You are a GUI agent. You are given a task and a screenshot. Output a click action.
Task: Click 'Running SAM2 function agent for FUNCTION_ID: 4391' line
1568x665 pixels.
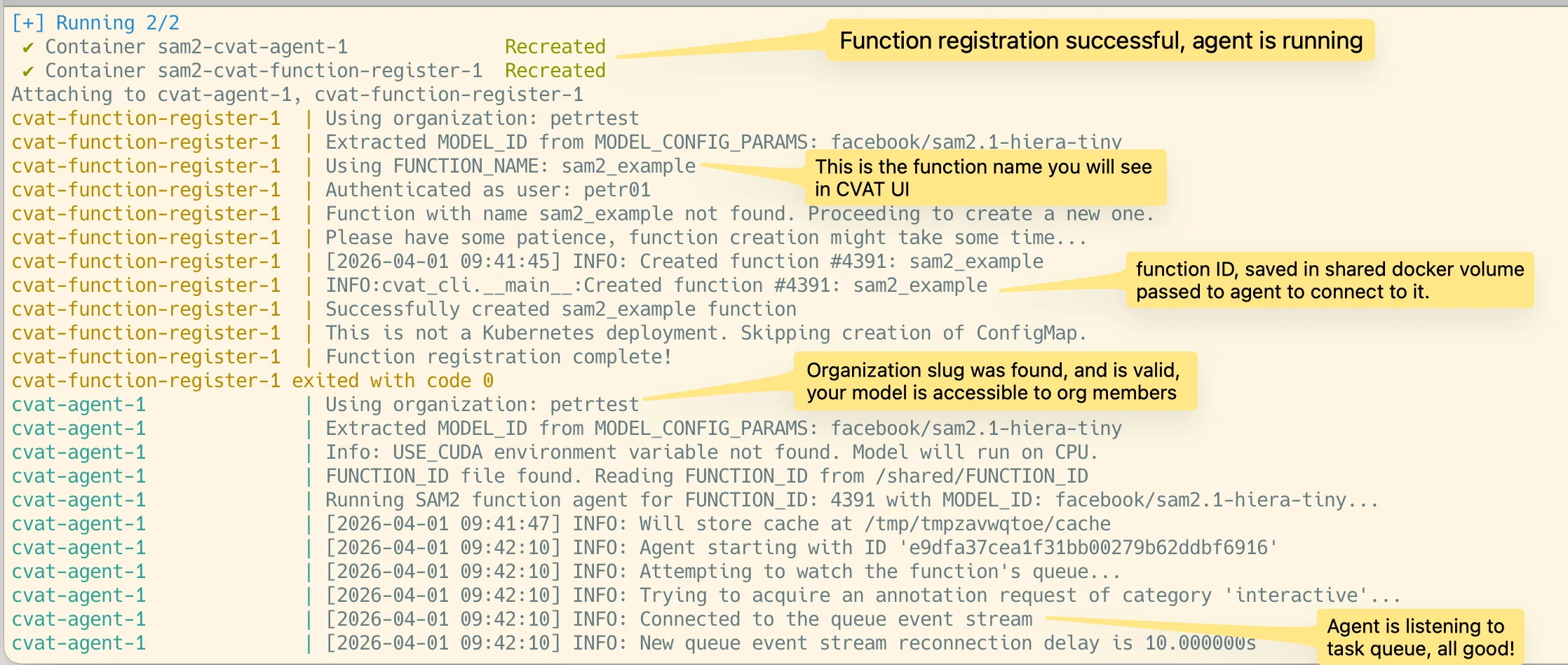click(x=852, y=500)
